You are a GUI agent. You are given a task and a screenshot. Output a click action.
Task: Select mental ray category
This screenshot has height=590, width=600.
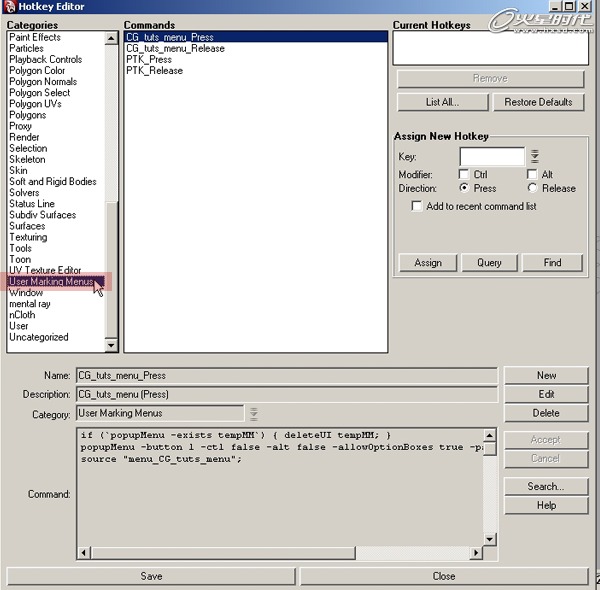click(x=56, y=303)
